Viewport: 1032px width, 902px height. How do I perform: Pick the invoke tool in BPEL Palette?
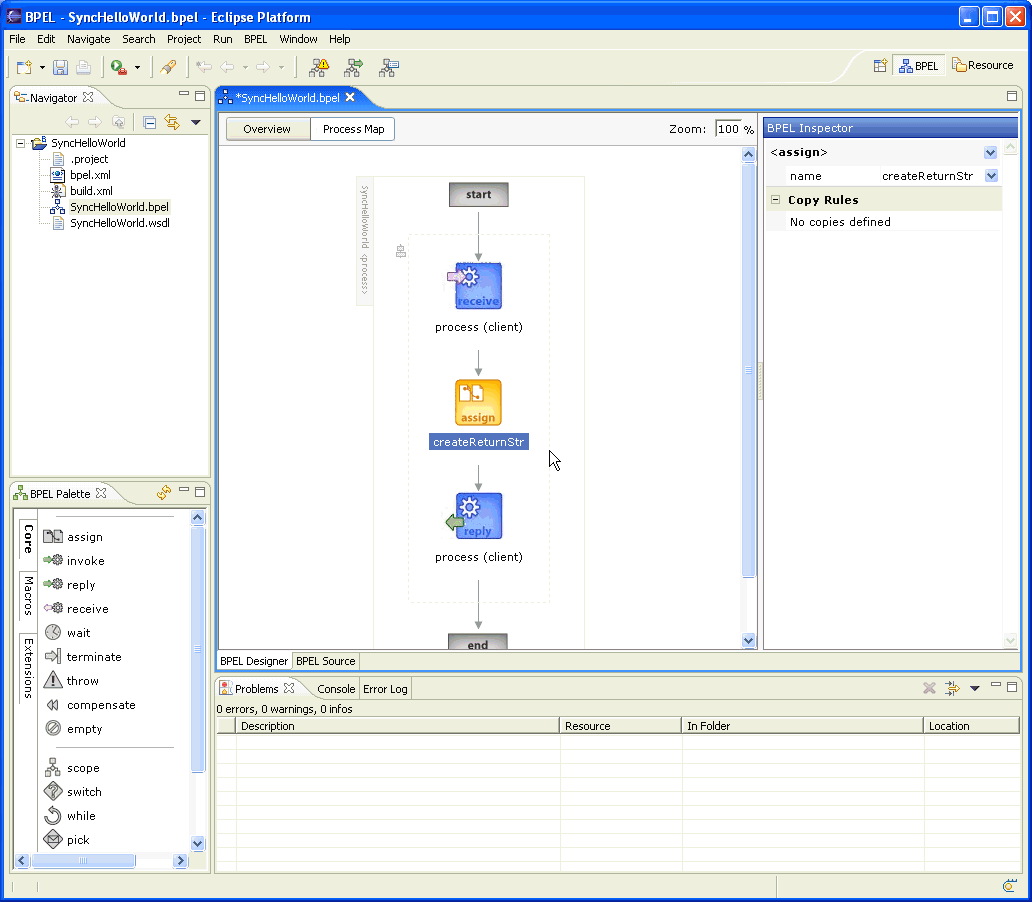tap(74, 560)
